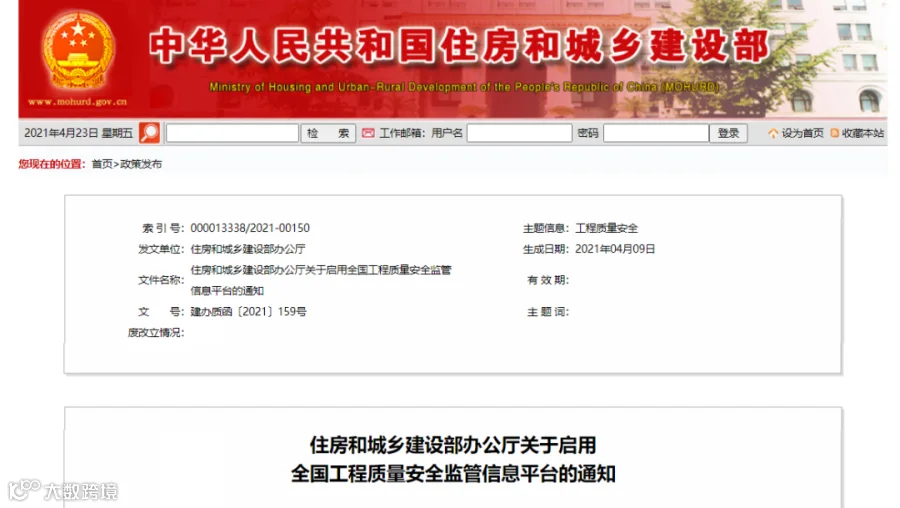
Task: Click the 登录 login button
Action: click(x=728, y=133)
